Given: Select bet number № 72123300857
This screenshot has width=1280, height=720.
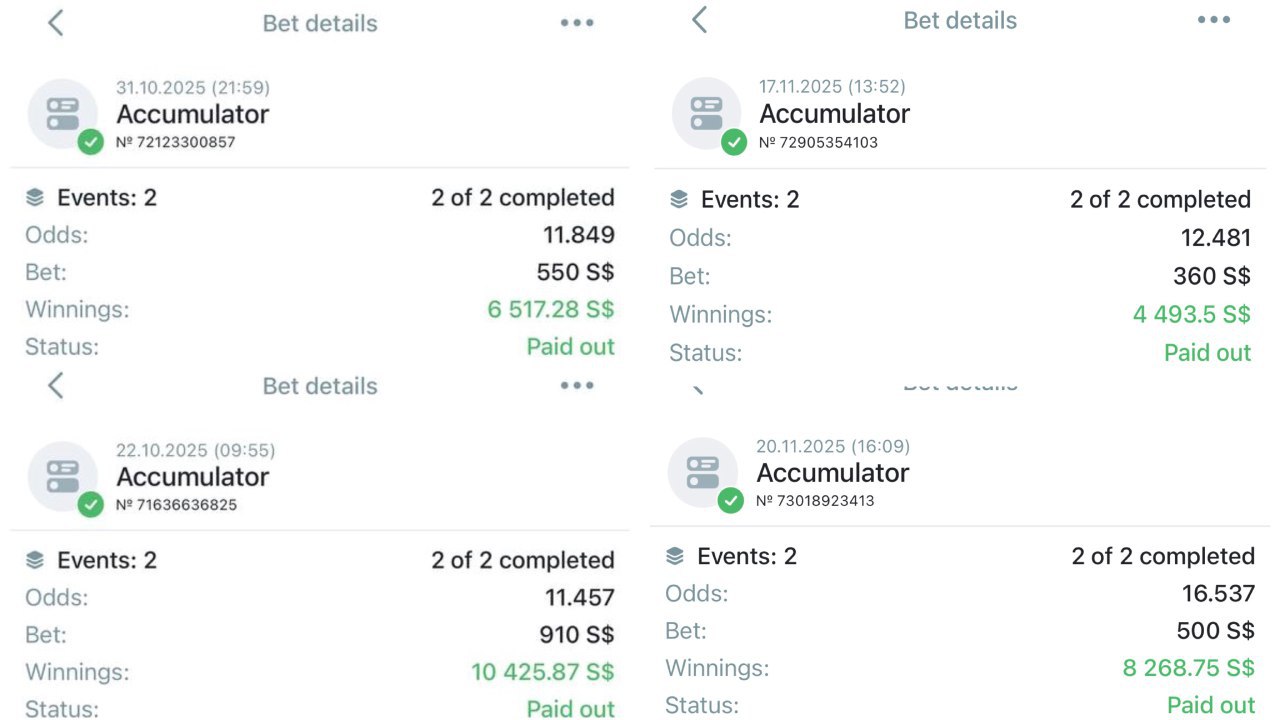Looking at the screenshot, I should [x=176, y=142].
